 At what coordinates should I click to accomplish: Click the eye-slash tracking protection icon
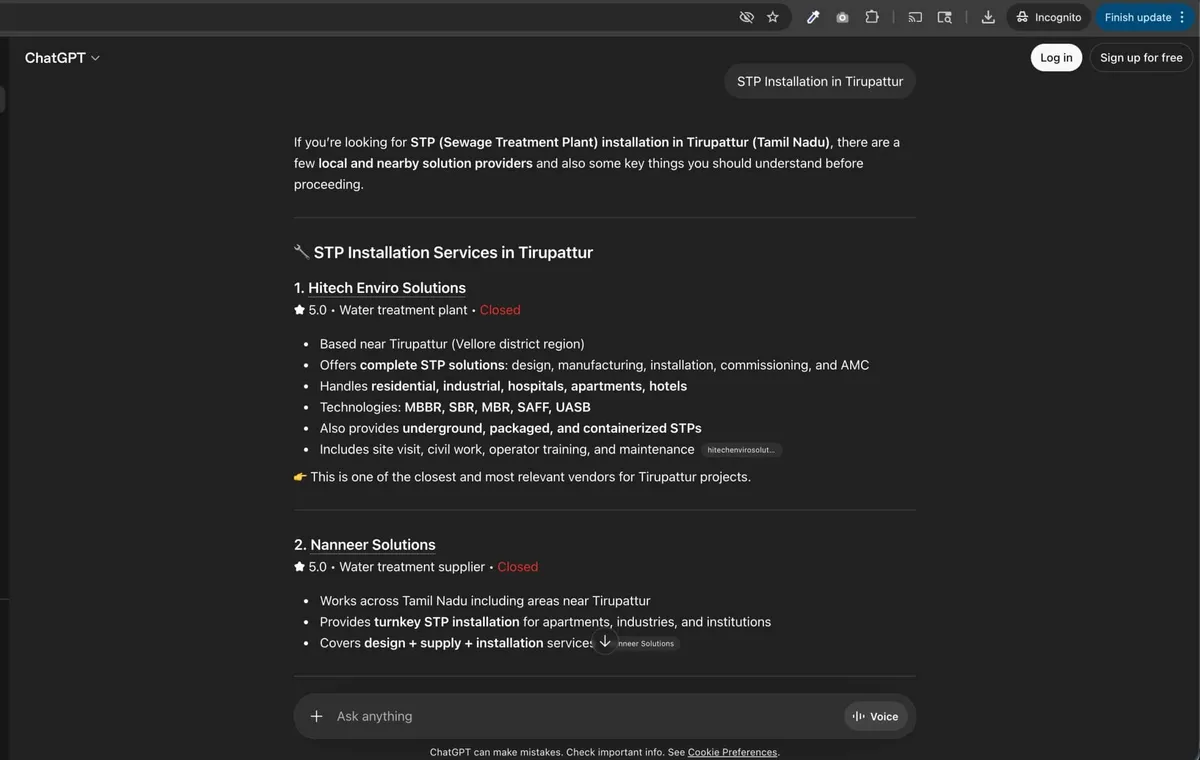click(x=746, y=17)
